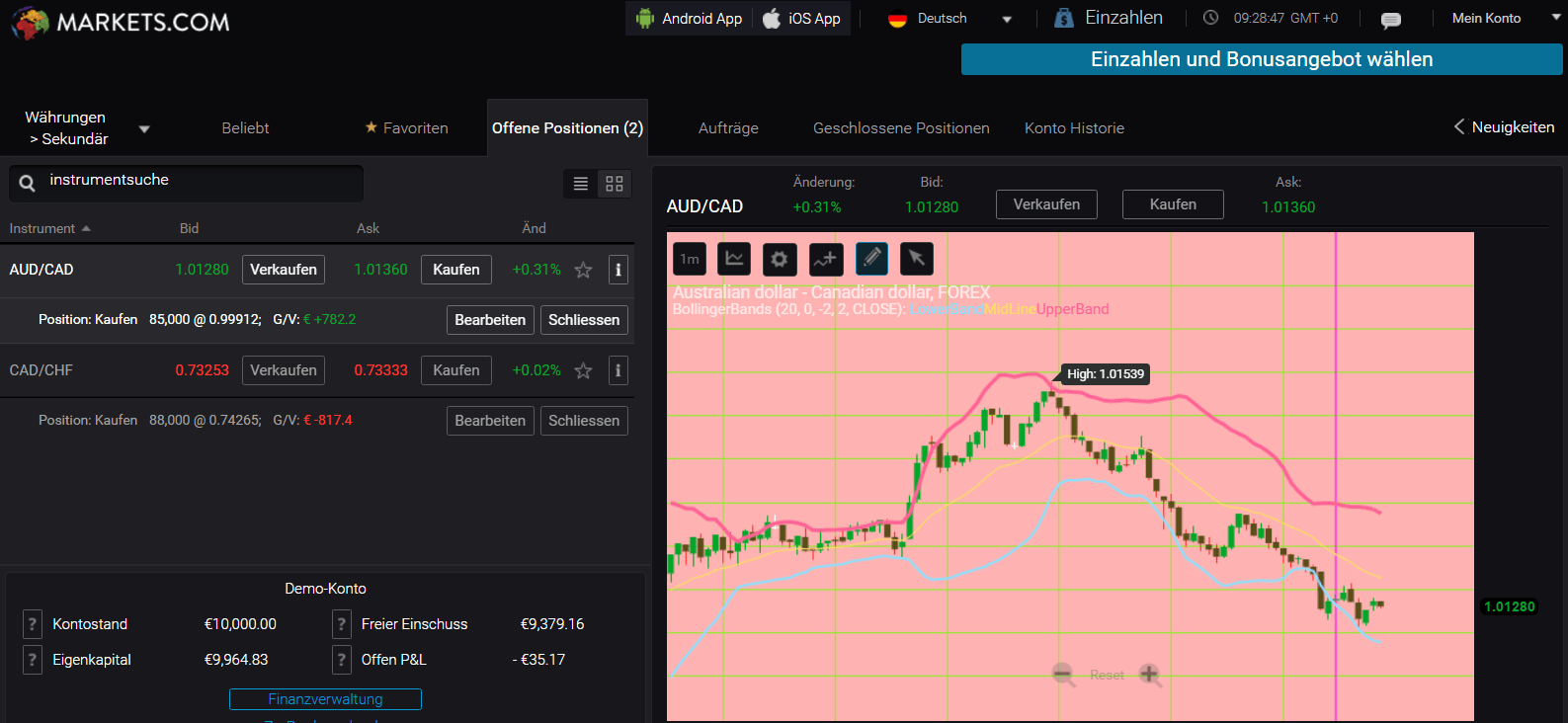Show help for Freier Einschuss

click(x=342, y=624)
